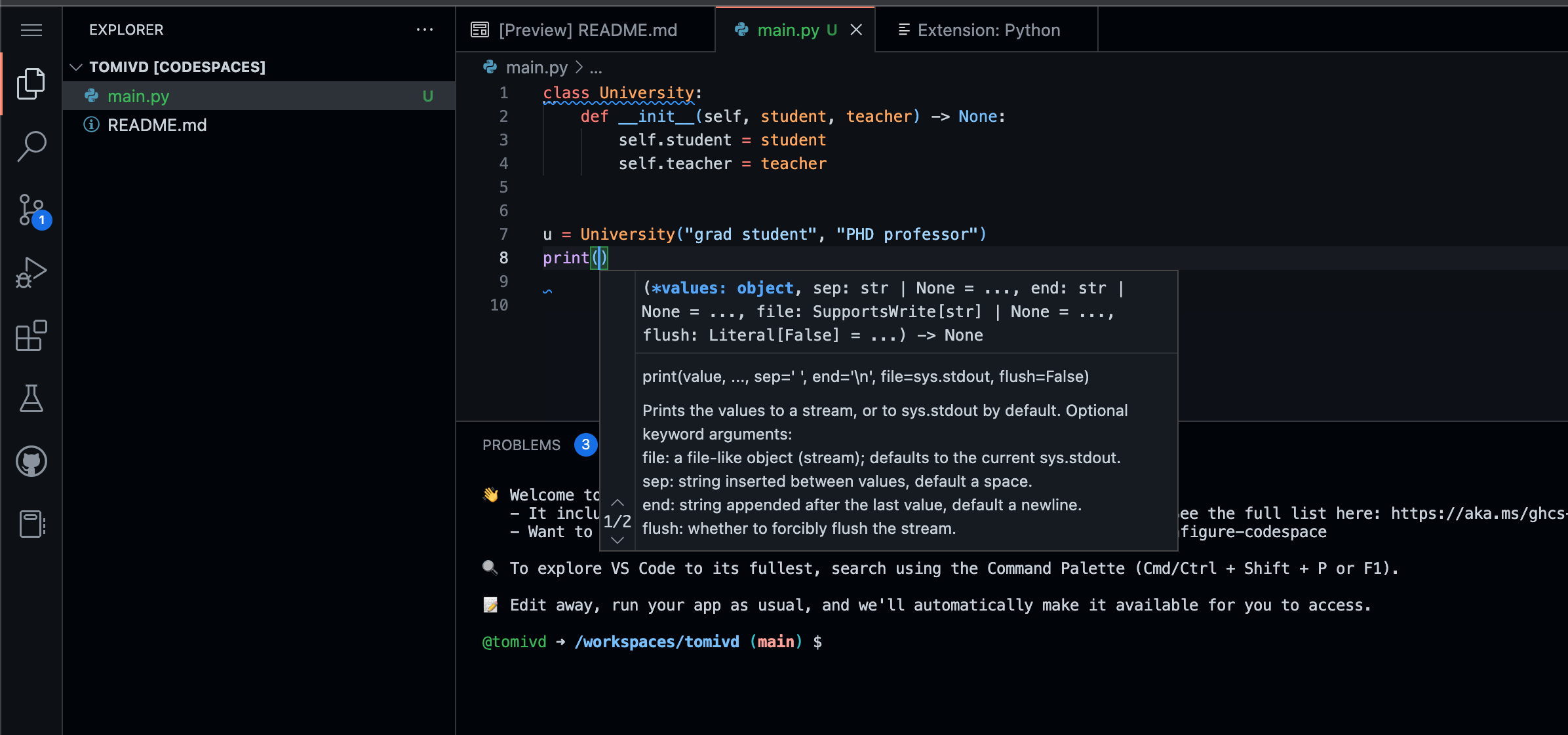Open the Run and Debug view
1568x735 pixels.
(x=31, y=273)
